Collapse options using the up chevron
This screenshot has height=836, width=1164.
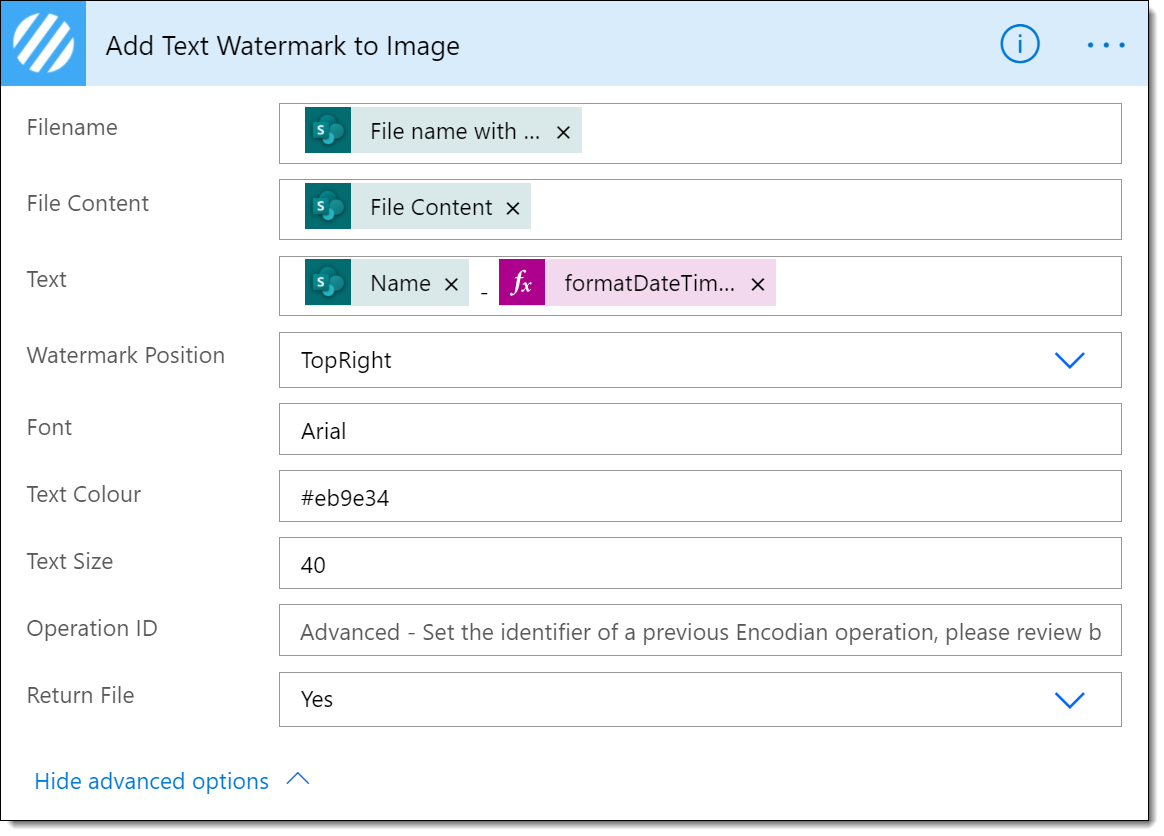[298, 780]
